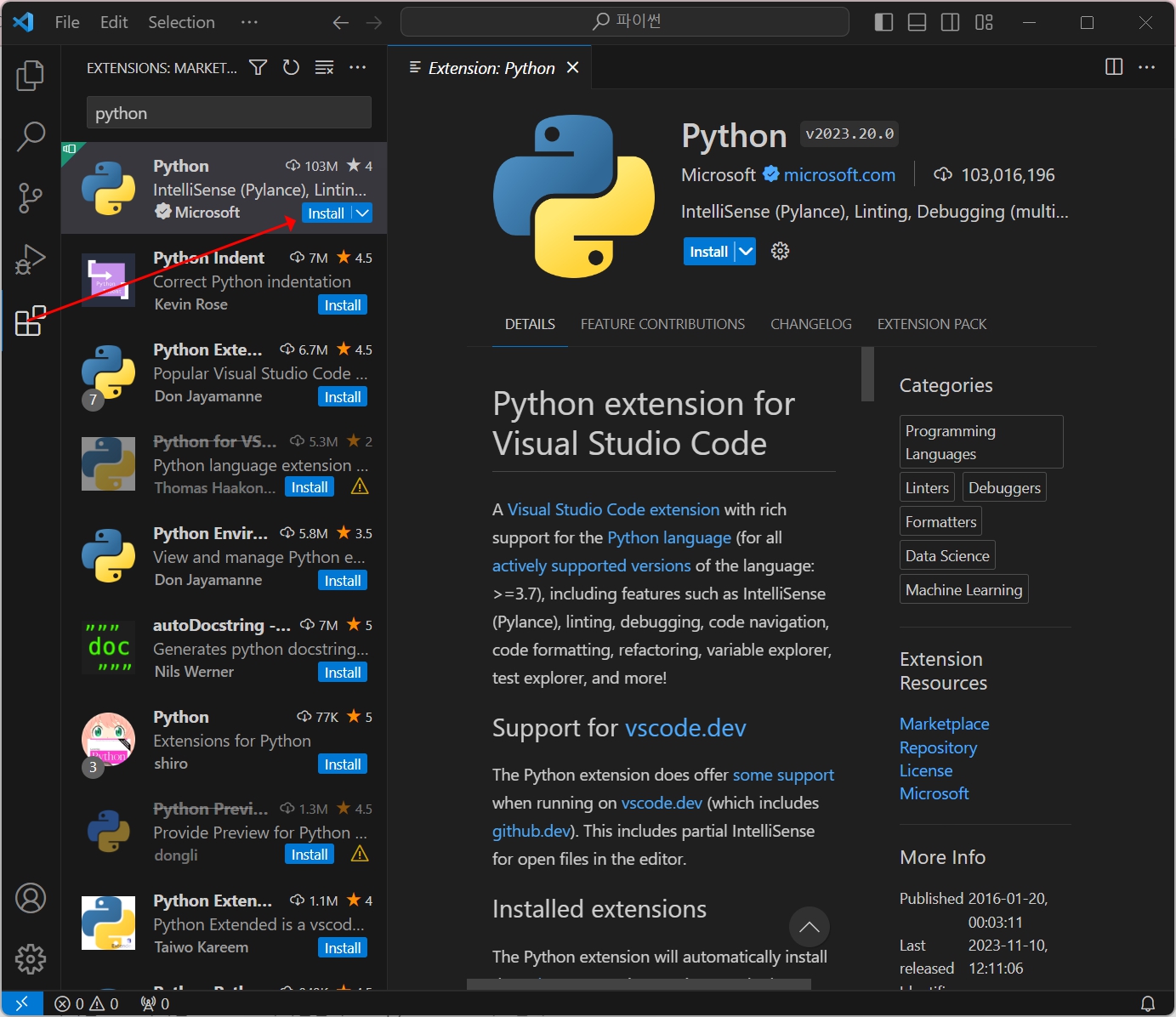Open the Search view in activity bar
This screenshot has width=1176, height=1017.
pos(31,136)
